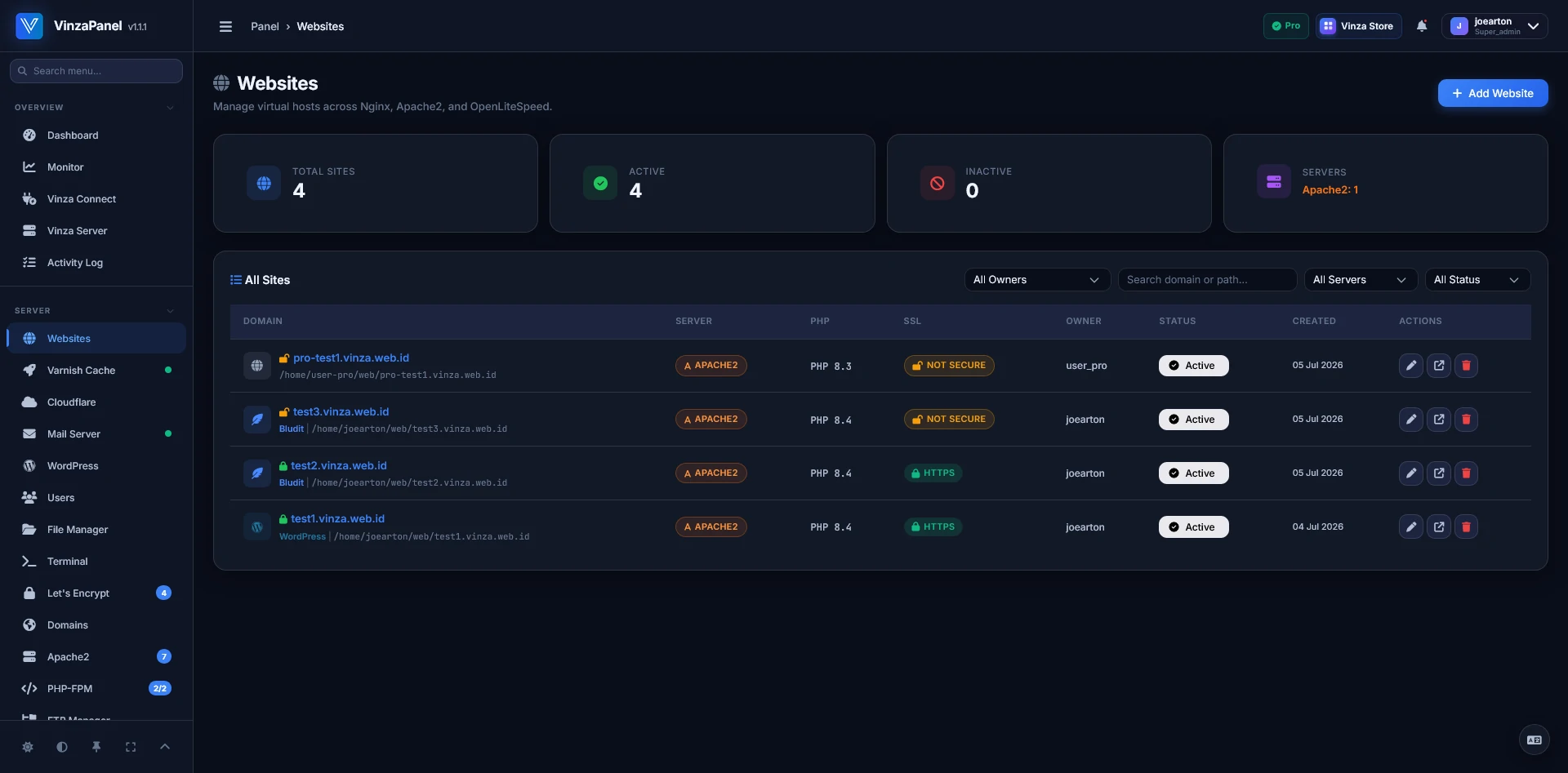The height and width of the screenshot is (773, 1568).
Task: Edit the test1.vinza.web.id site
Action: point(1410,527)
